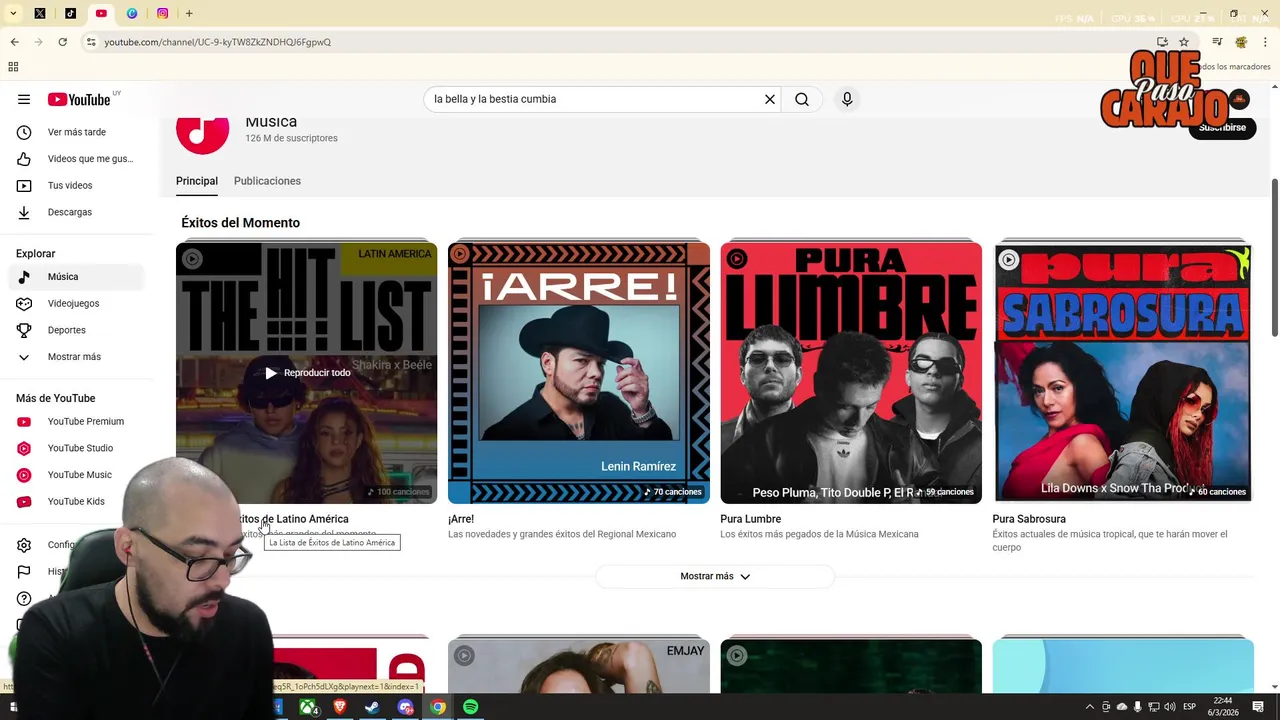Click the channel's Música avatar icon

coord(202,135)
